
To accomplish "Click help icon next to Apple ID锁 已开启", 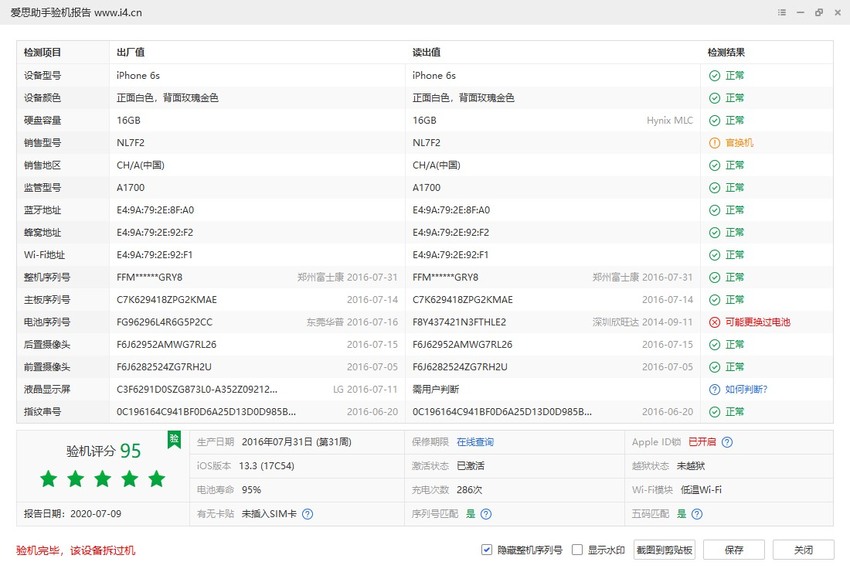I will click(727, 442).
